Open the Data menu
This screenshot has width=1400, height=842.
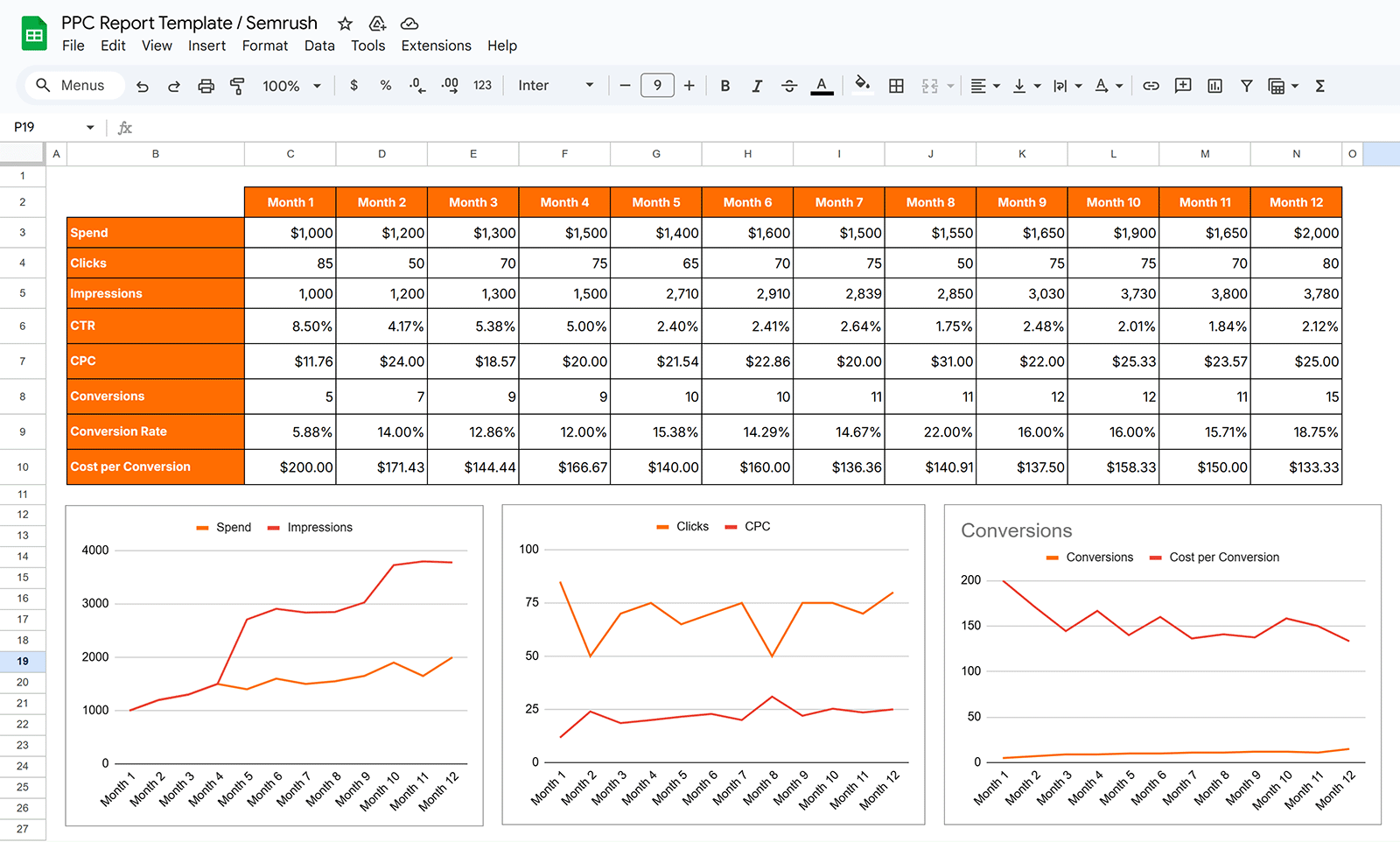[319, 46]
